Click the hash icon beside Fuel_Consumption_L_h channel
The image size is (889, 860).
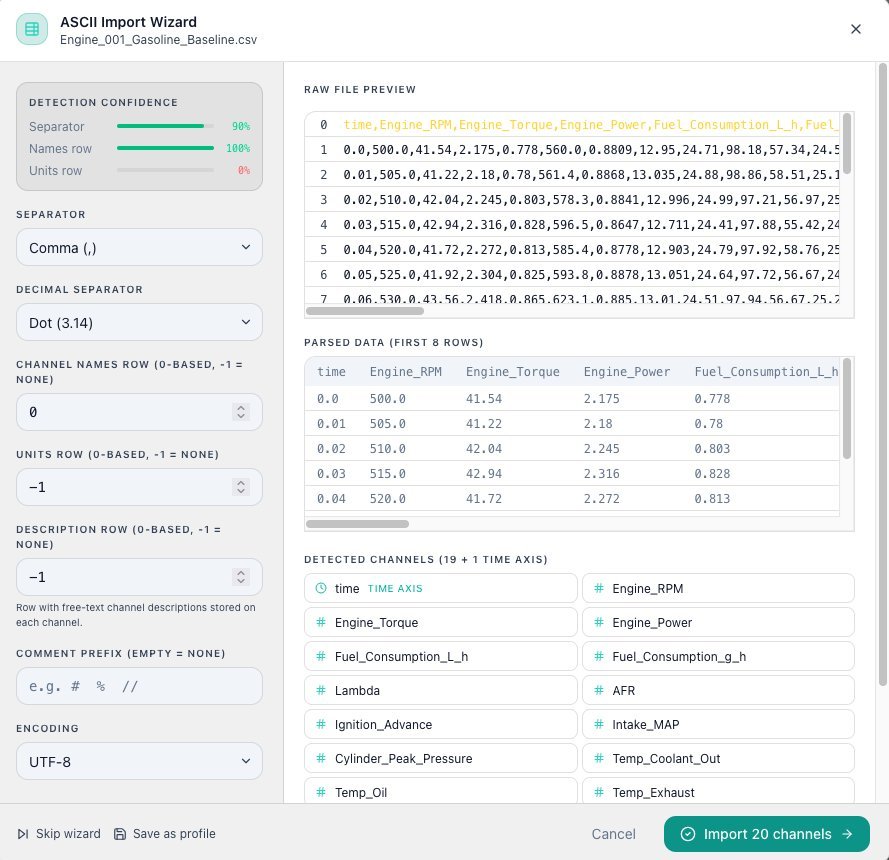click(321, 656)
